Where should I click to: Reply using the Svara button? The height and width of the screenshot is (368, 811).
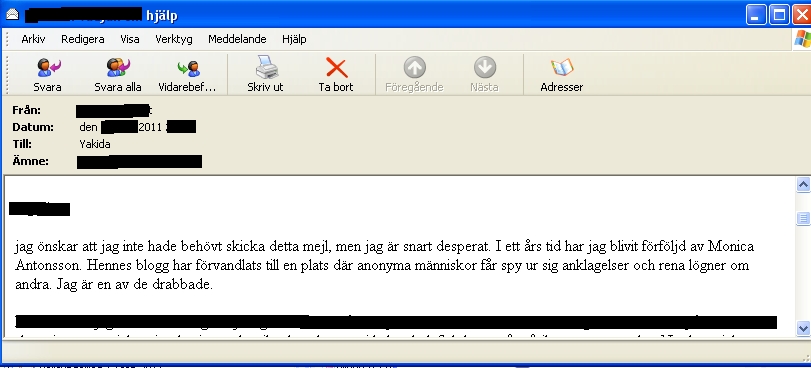[48, 75]
